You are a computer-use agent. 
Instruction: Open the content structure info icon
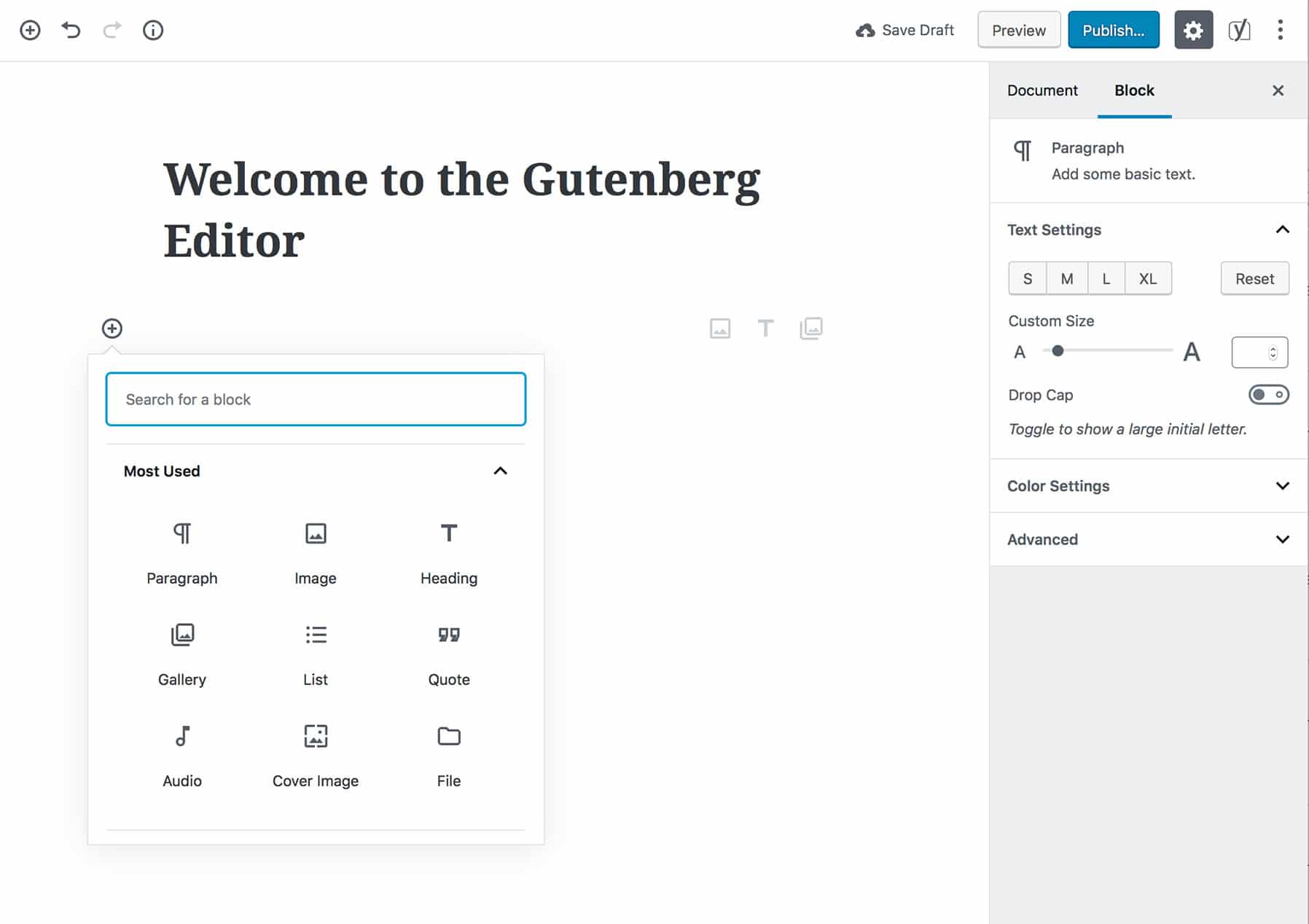point(153,30)
